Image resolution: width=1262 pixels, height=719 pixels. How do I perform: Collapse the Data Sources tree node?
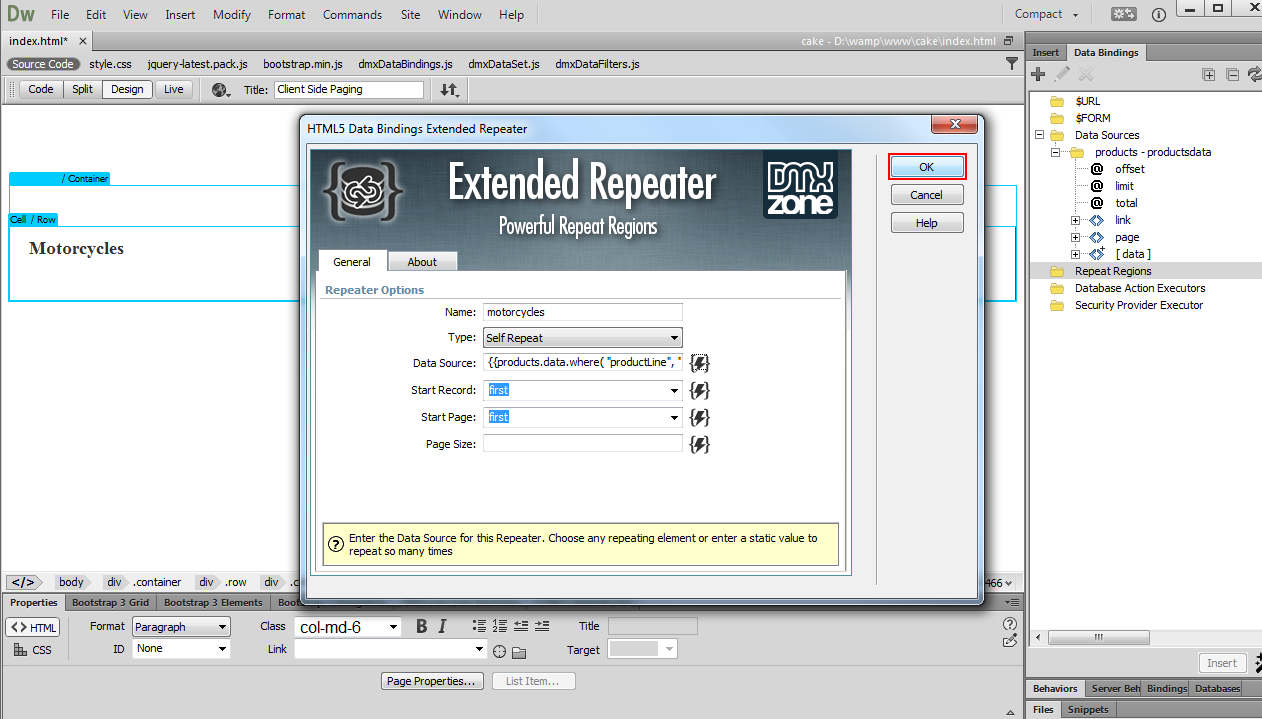pos(1039,135)
